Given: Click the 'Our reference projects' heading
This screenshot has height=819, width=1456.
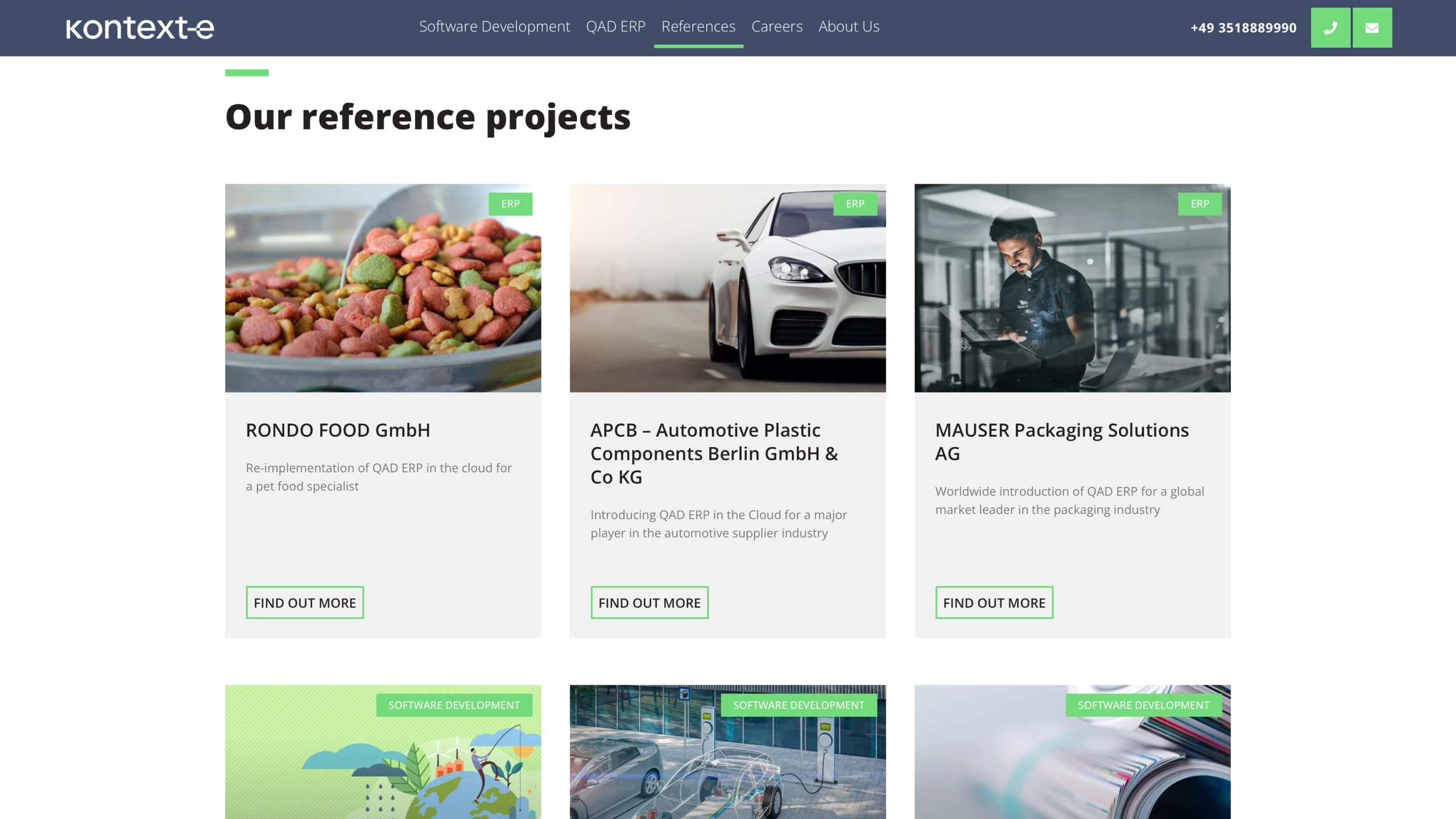Looking at the screenshot, I should (428, 117).
